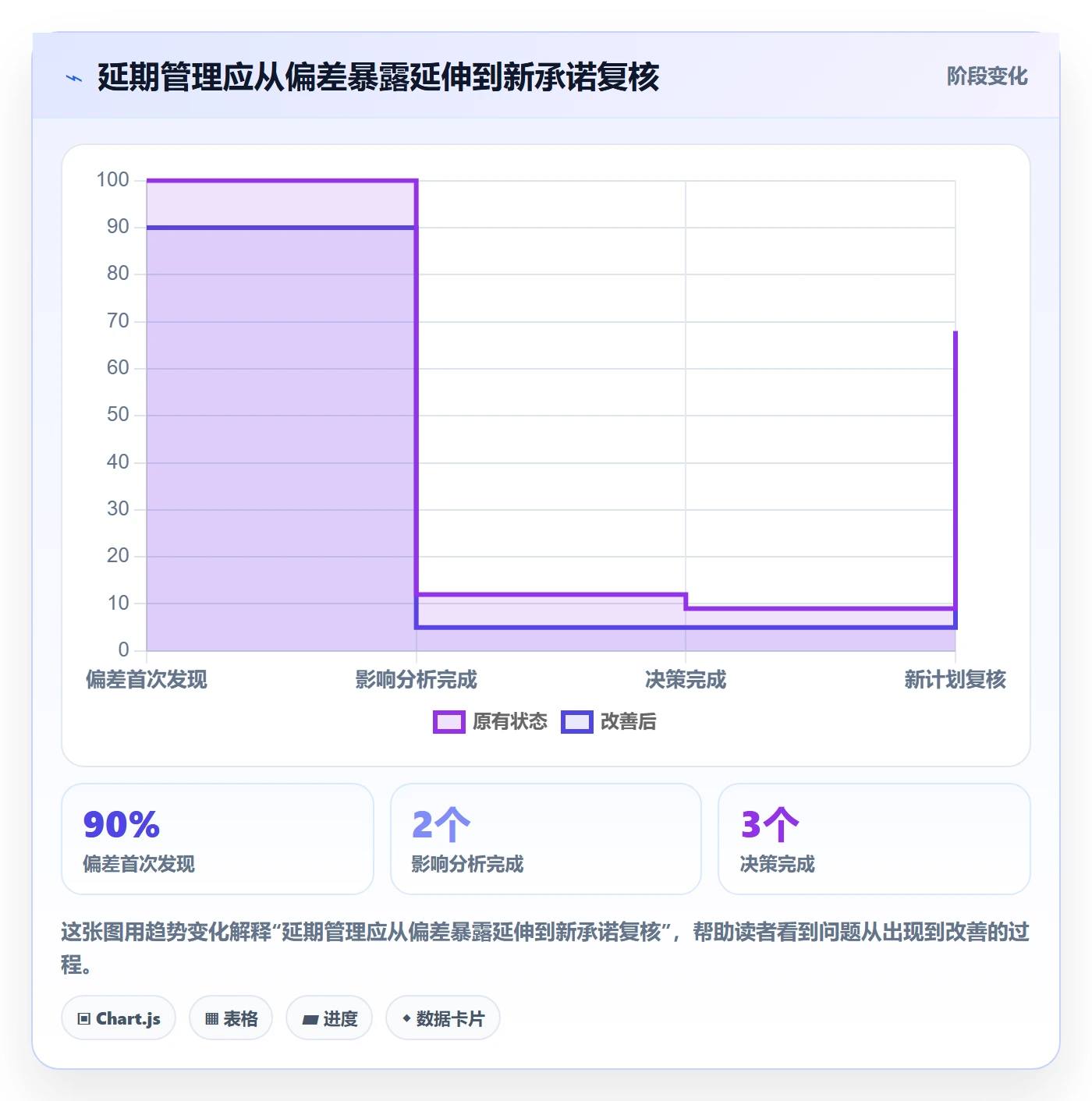Select the 进度 tag pill
1092x1101 pixels.
pos(329,1018)
